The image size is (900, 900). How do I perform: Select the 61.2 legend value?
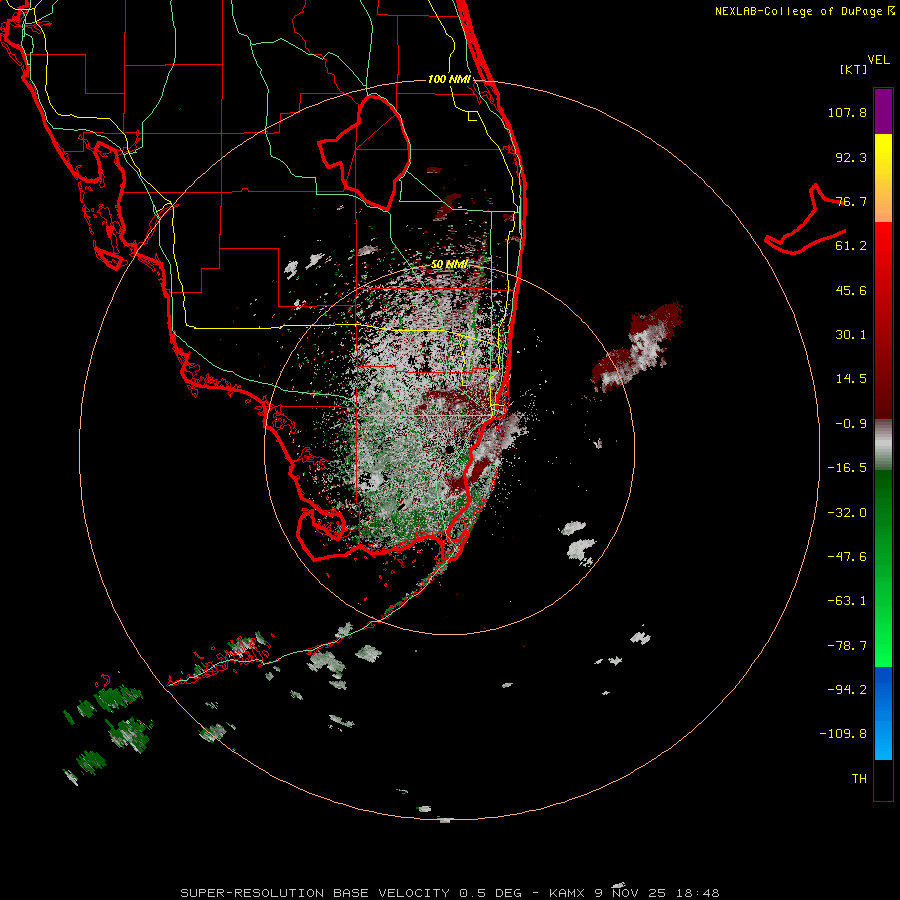(851, 246)
